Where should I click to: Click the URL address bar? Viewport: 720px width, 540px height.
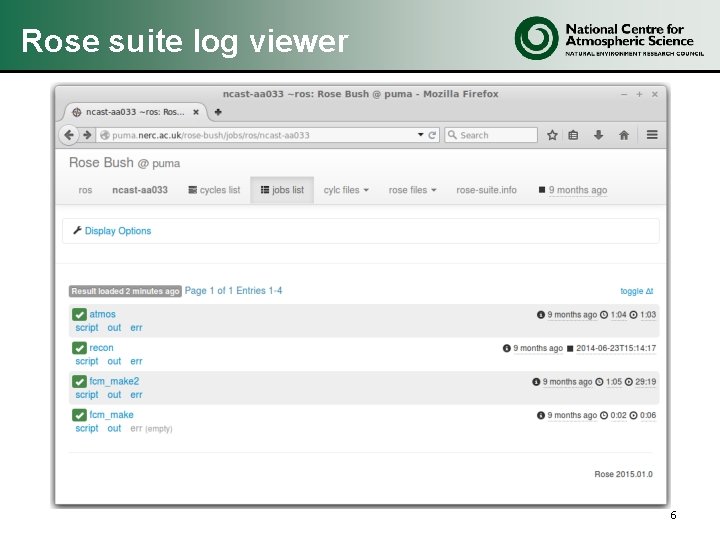pos(268,135)
